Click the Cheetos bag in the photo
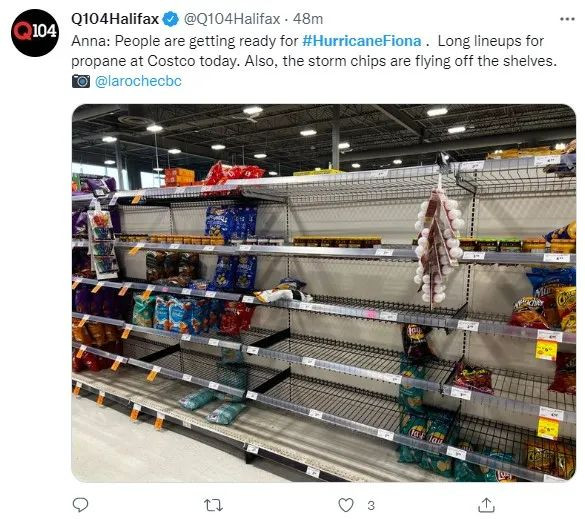Screen dimensions: 585x519 [x=566, y=308]
